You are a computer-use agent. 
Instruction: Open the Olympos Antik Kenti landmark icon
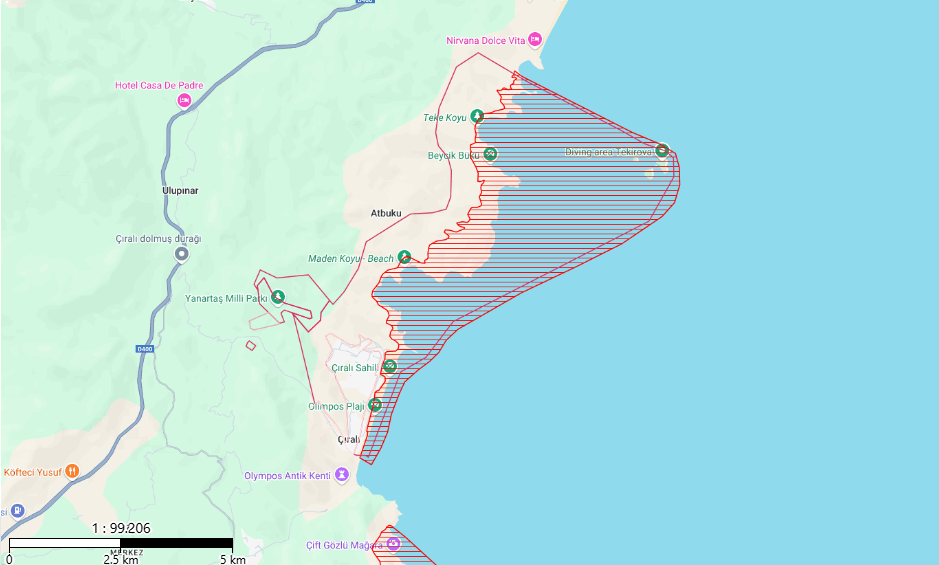(x=342, y=475)
